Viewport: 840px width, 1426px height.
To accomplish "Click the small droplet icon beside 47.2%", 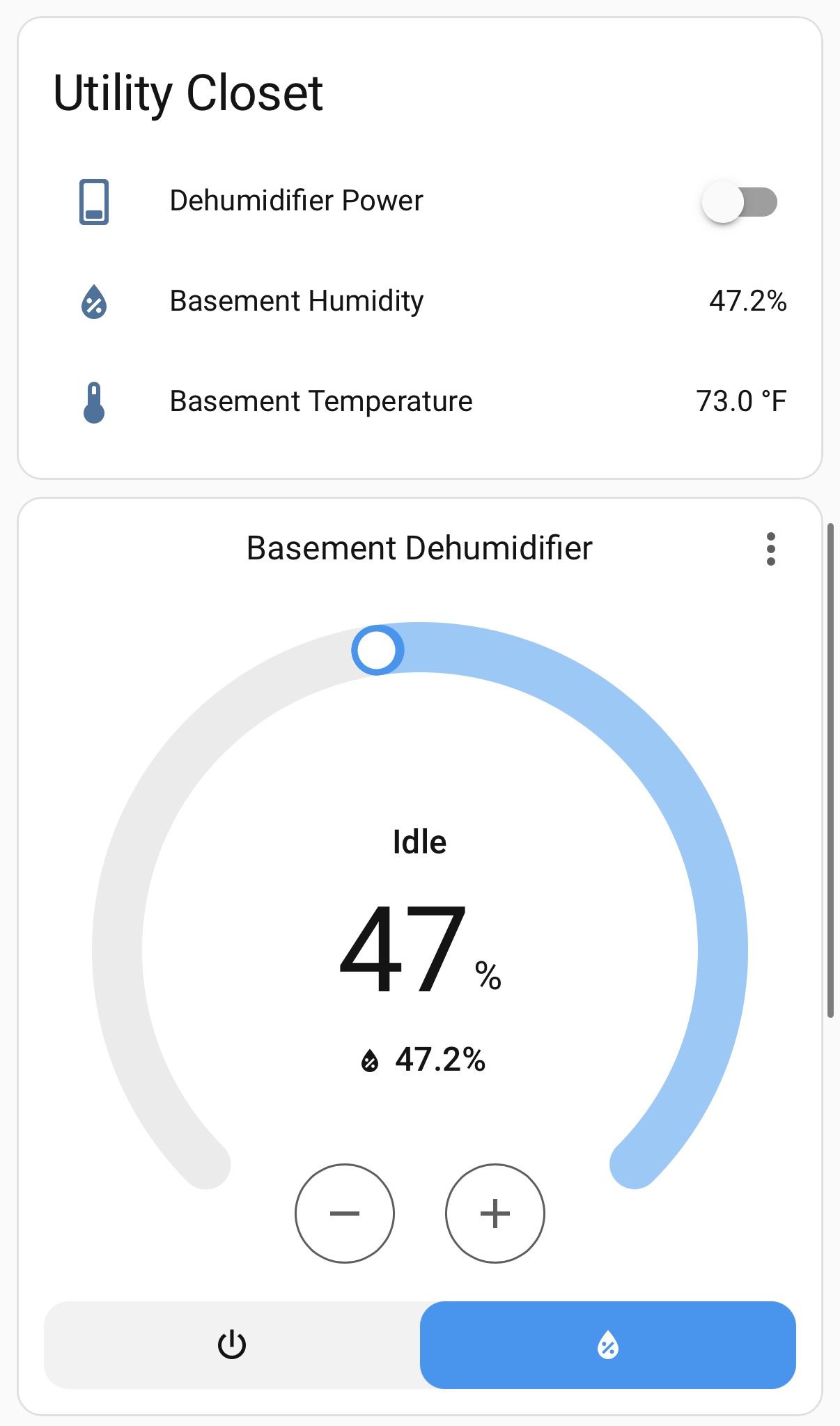I will [x=368, y=1060].
